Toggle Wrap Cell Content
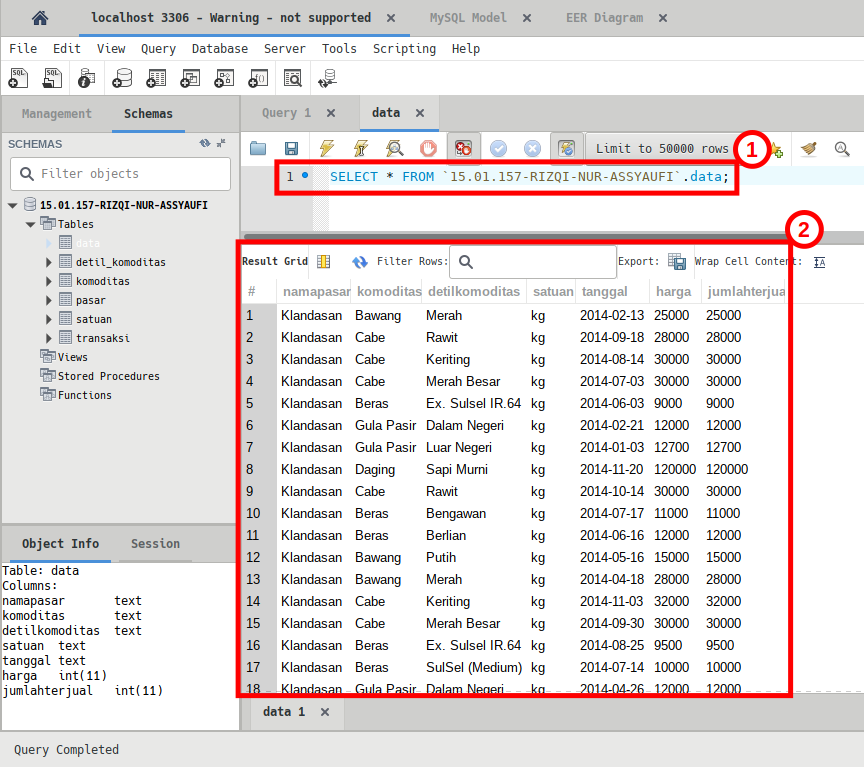The image size is (864, 767). tap(819, 261)
